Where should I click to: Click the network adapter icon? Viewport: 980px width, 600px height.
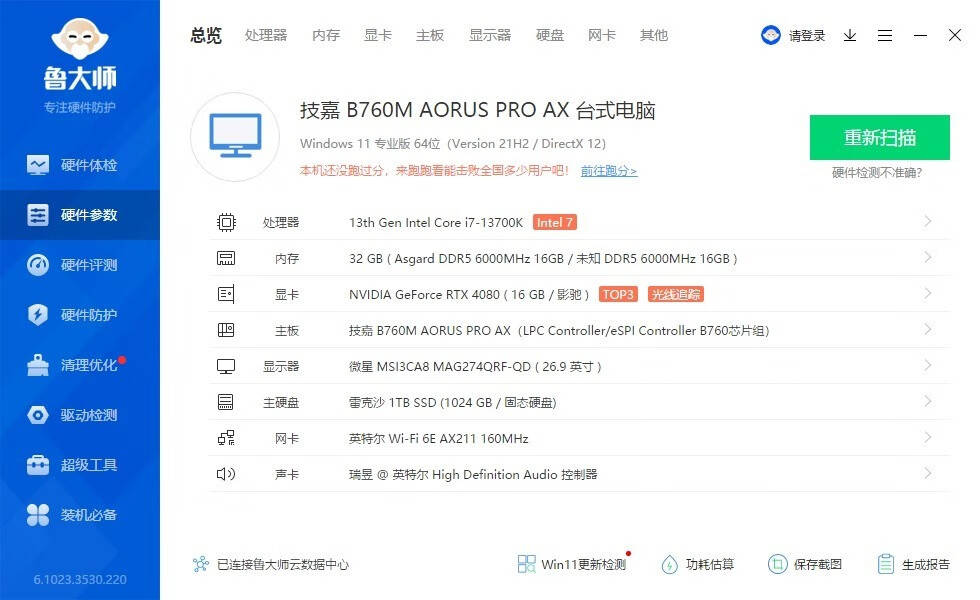(226, 438)
